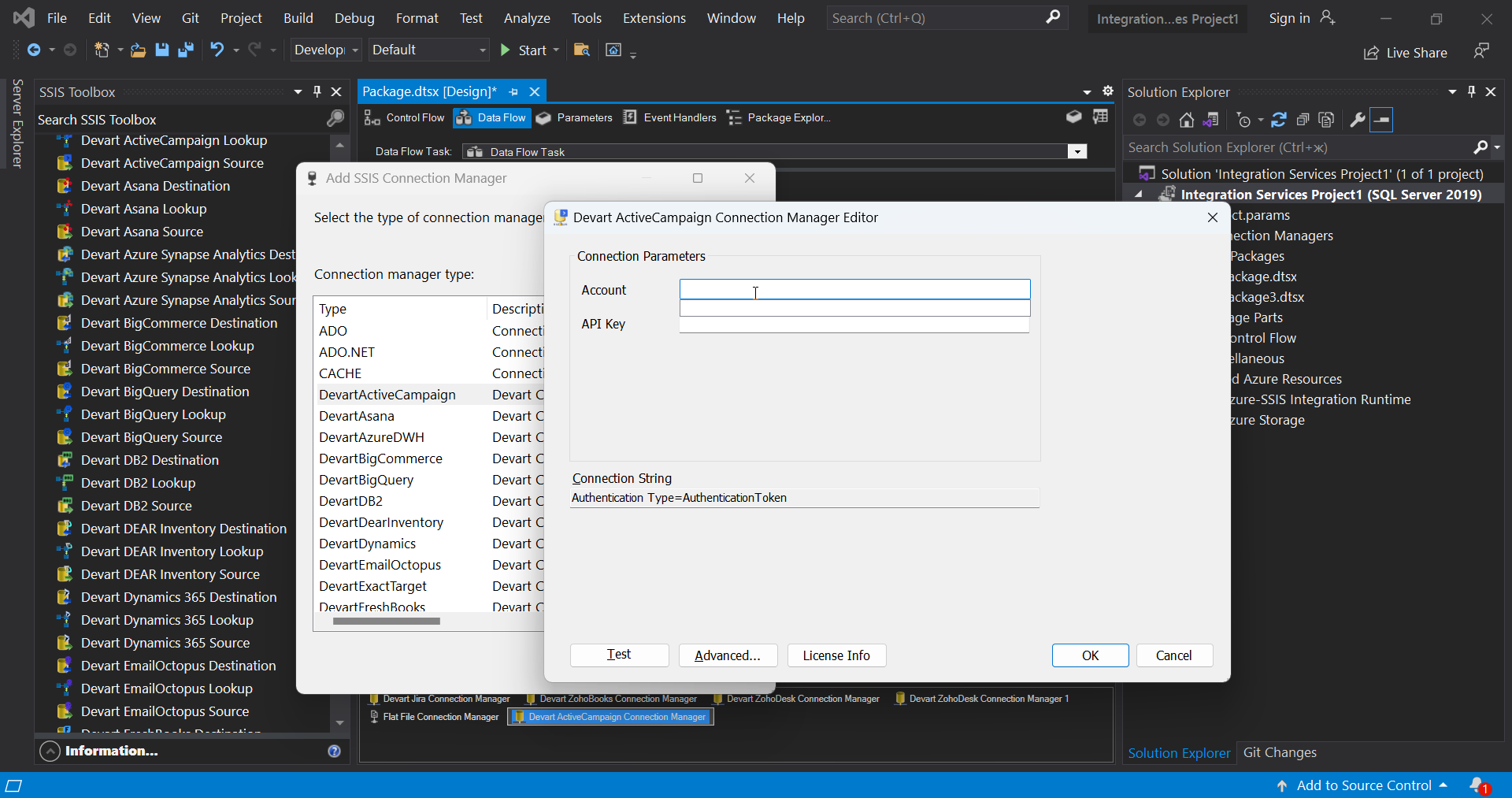The height and width of the screenshot is (798, 1512).
Task: Collapse the Integration Services Project1 node
Action: click(1140, 194)
